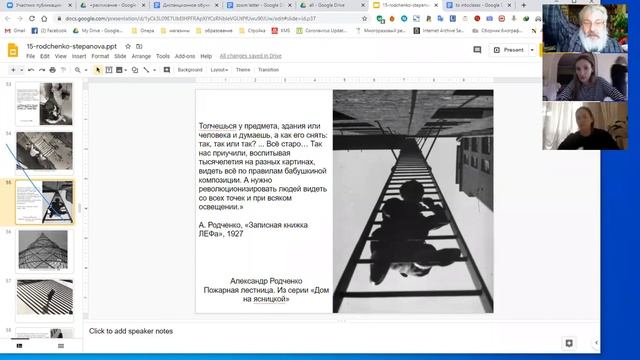Select slide 37 thumbnail with striped photo
640x360 pixels.
point(44,299)
